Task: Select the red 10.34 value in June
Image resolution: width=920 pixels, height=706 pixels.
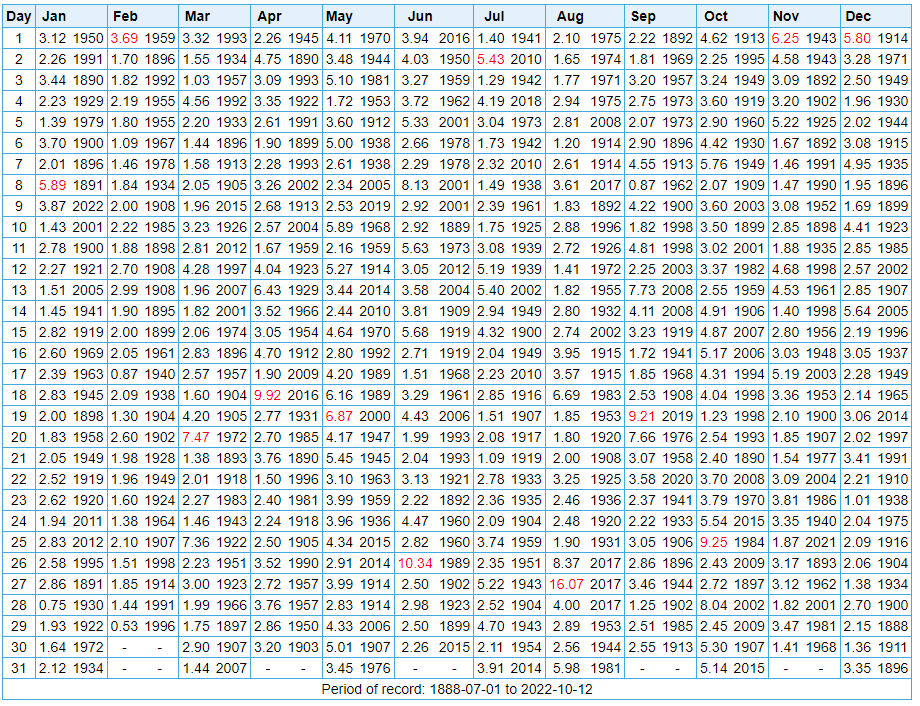Action: coord(415,563)
